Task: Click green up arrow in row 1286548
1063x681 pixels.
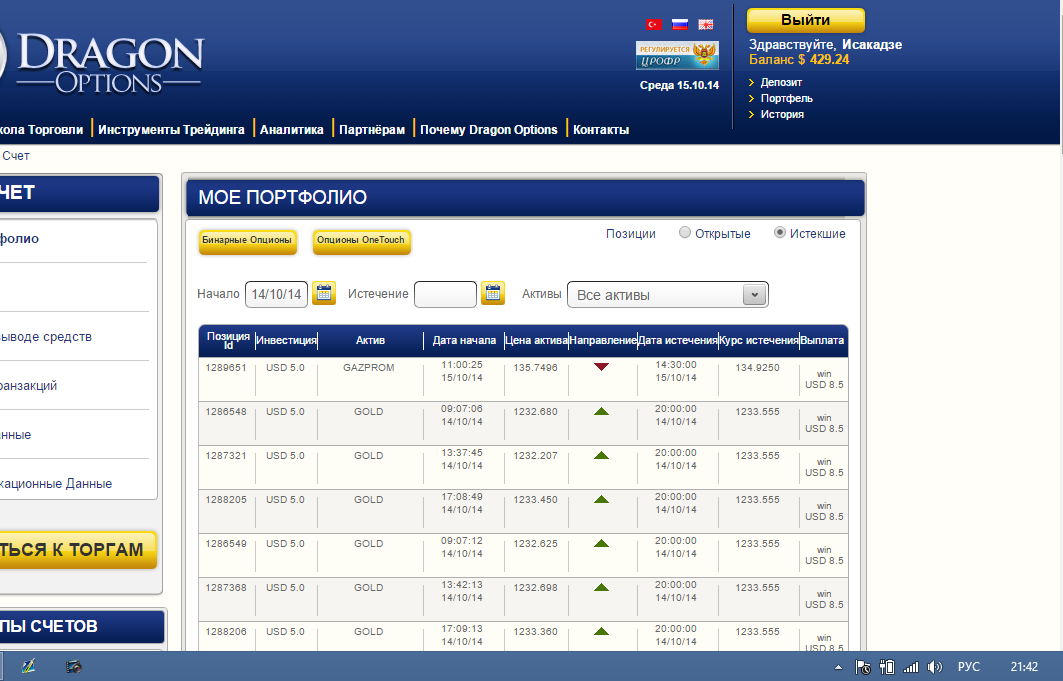Action: tap(601, 411)
